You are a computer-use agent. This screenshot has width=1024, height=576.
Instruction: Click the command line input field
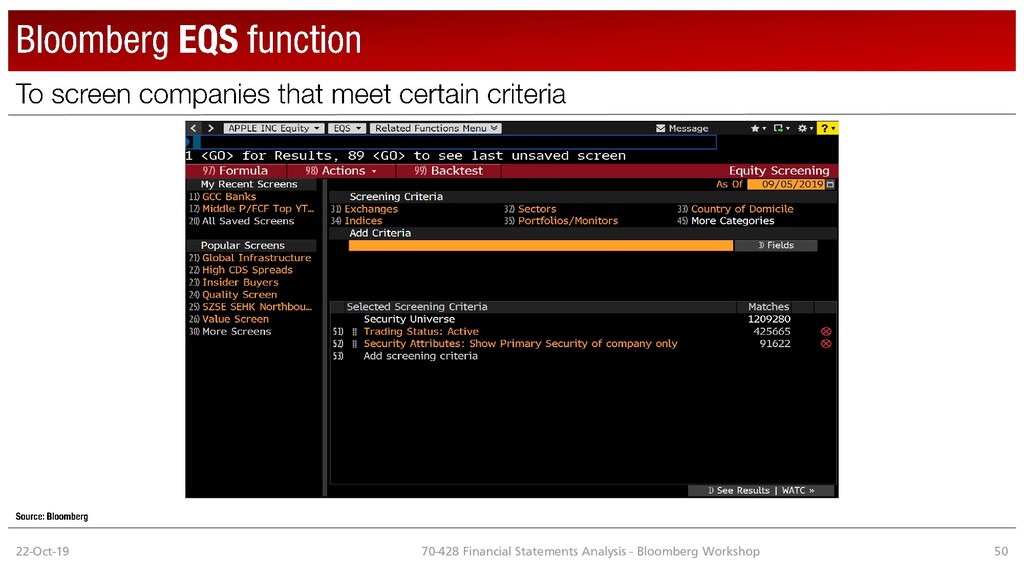click(455, 142)
